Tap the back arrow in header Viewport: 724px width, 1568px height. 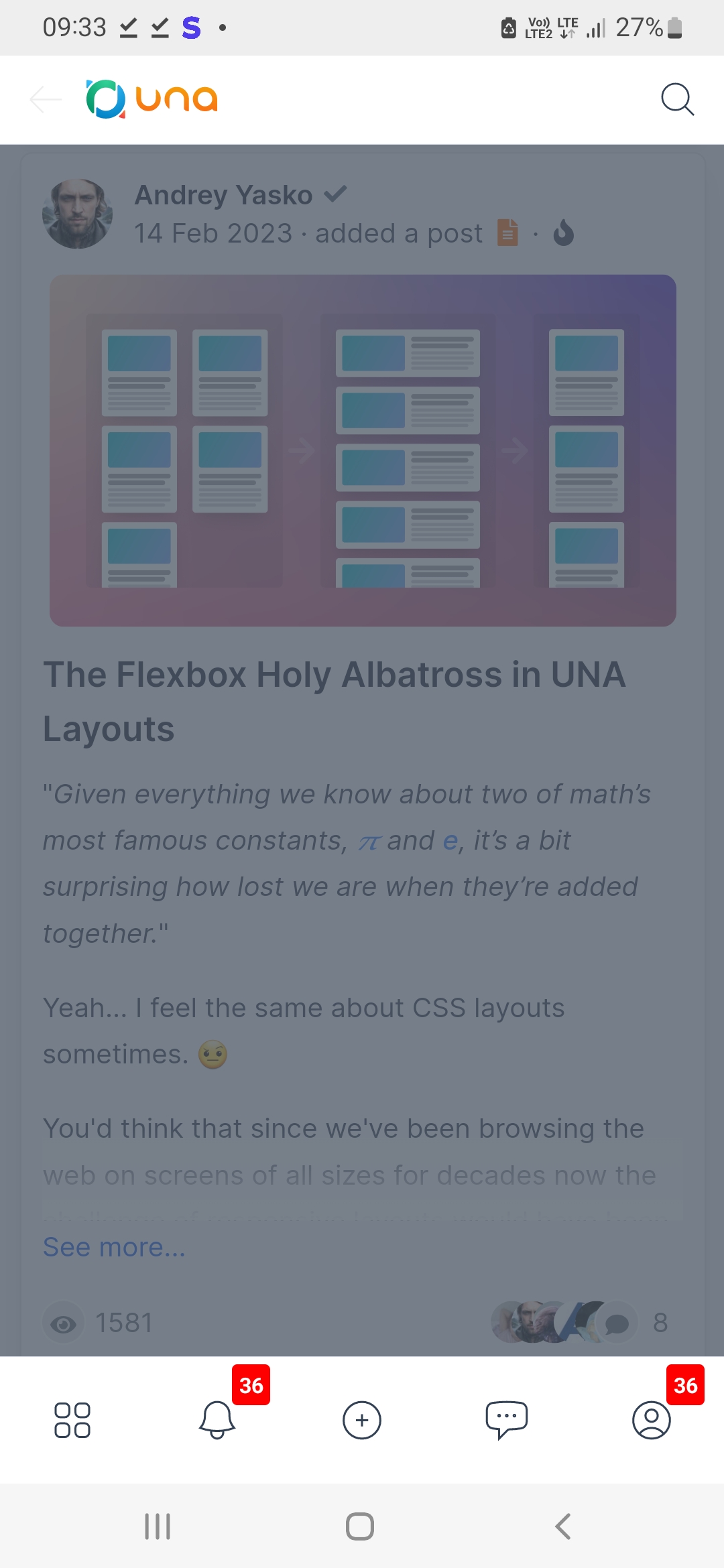pyautogui.click(x=46, y=100)
